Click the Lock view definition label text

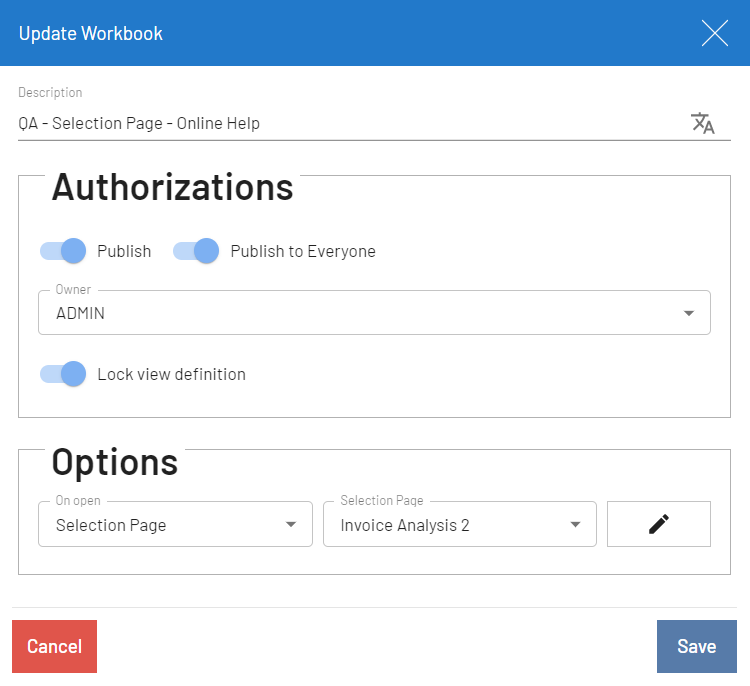tap(171, 374)
